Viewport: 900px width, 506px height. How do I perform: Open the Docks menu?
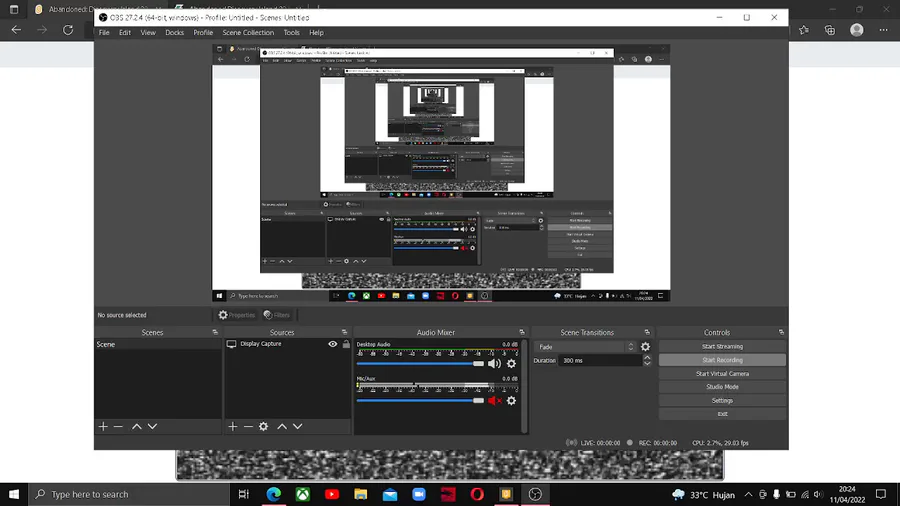coord(174,33)
